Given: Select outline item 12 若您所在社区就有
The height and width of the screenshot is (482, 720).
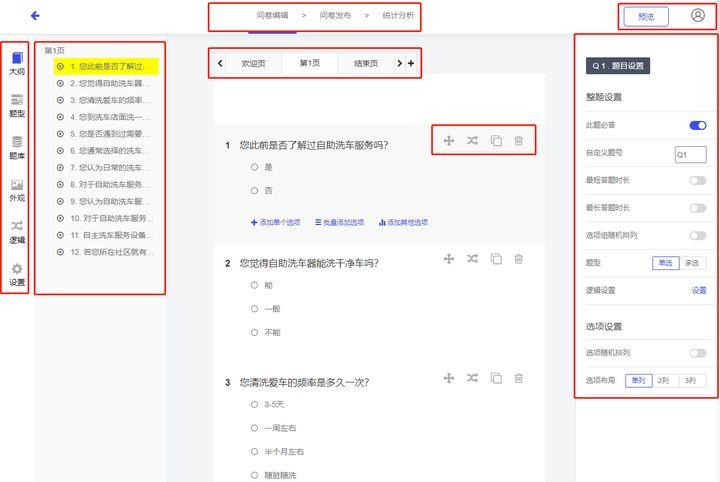Looking at the screenshot, I should point(106,252).
